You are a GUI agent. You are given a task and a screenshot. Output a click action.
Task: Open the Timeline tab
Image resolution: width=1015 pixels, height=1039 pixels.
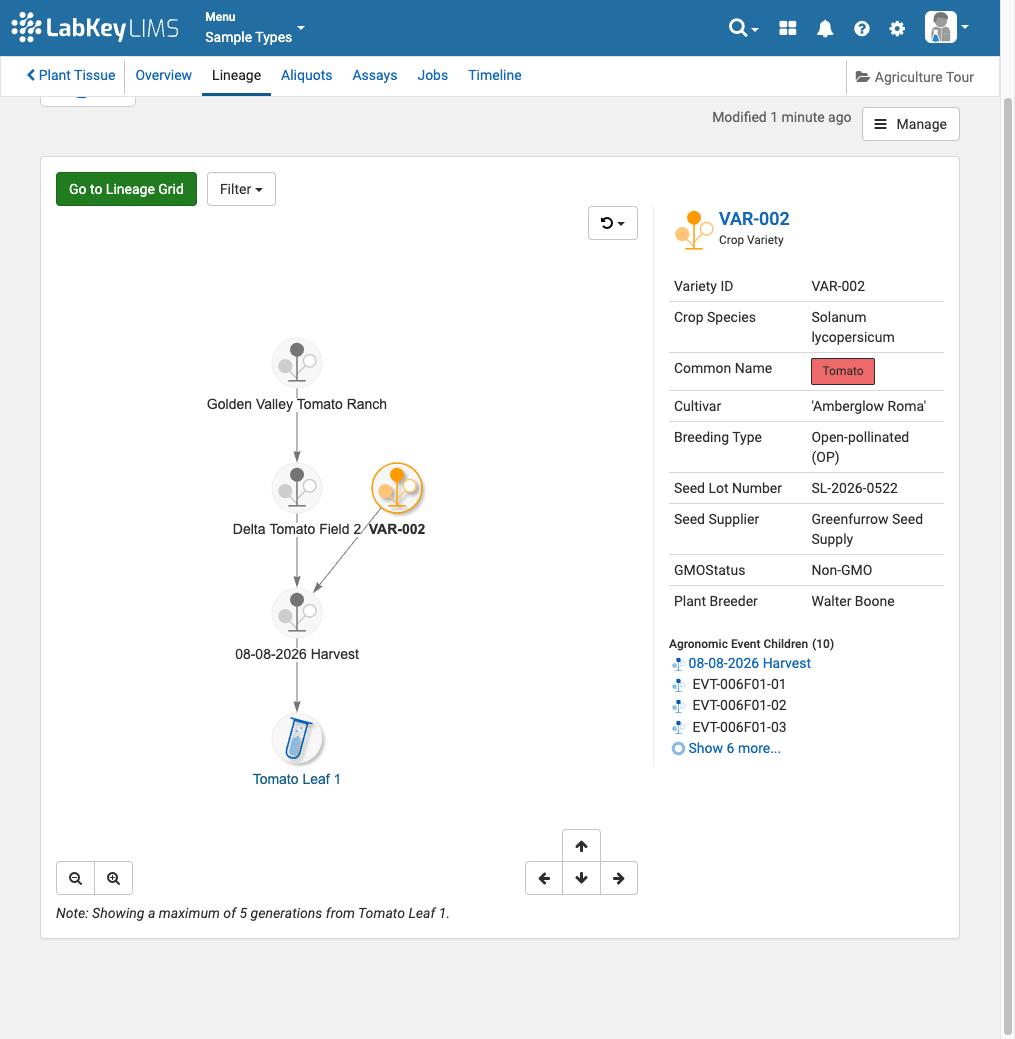(495, 76)
